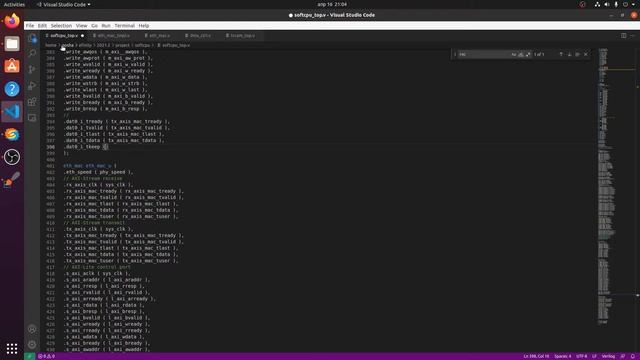The image size is (640, 360).
Task: Select the softcpu_top.v editor tab
Action: coord(65,36)
